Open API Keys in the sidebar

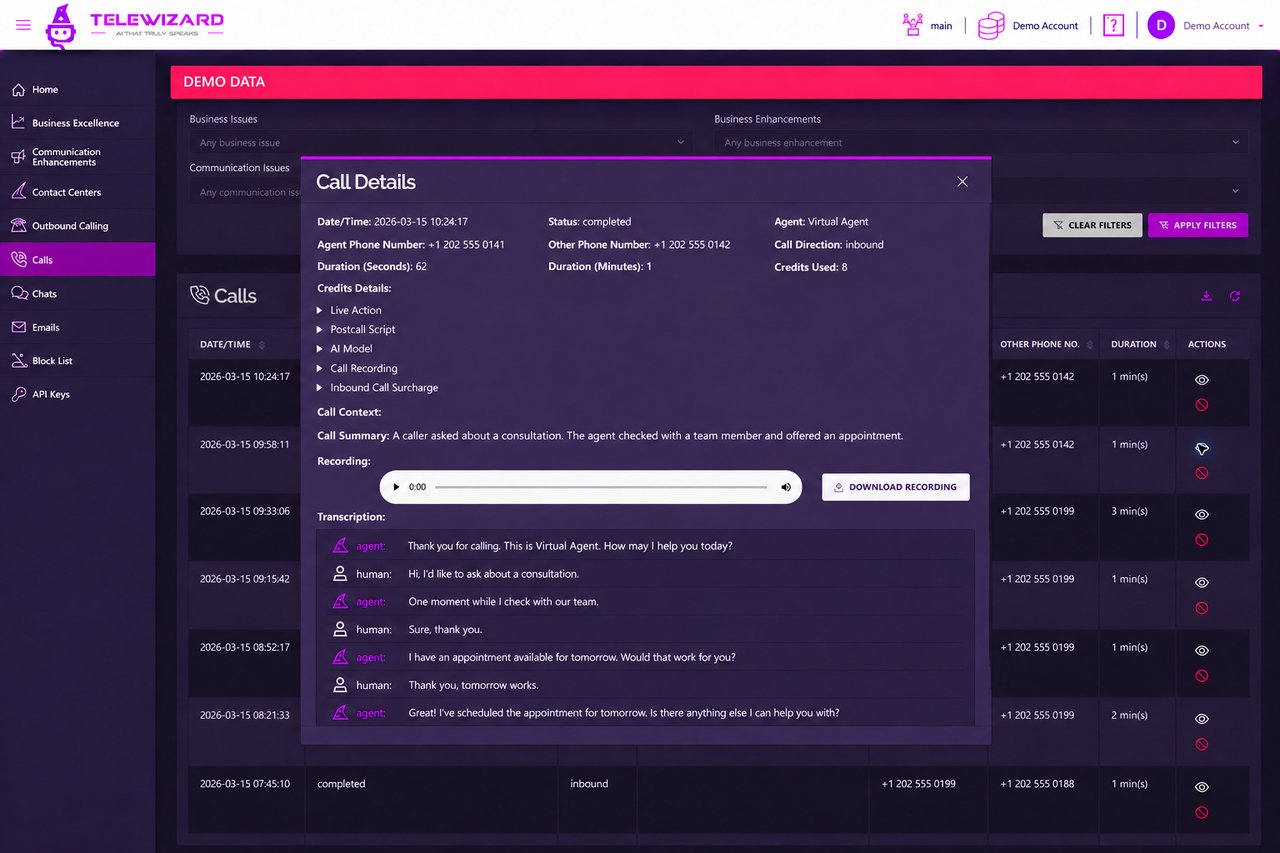(x=78, y=395)
